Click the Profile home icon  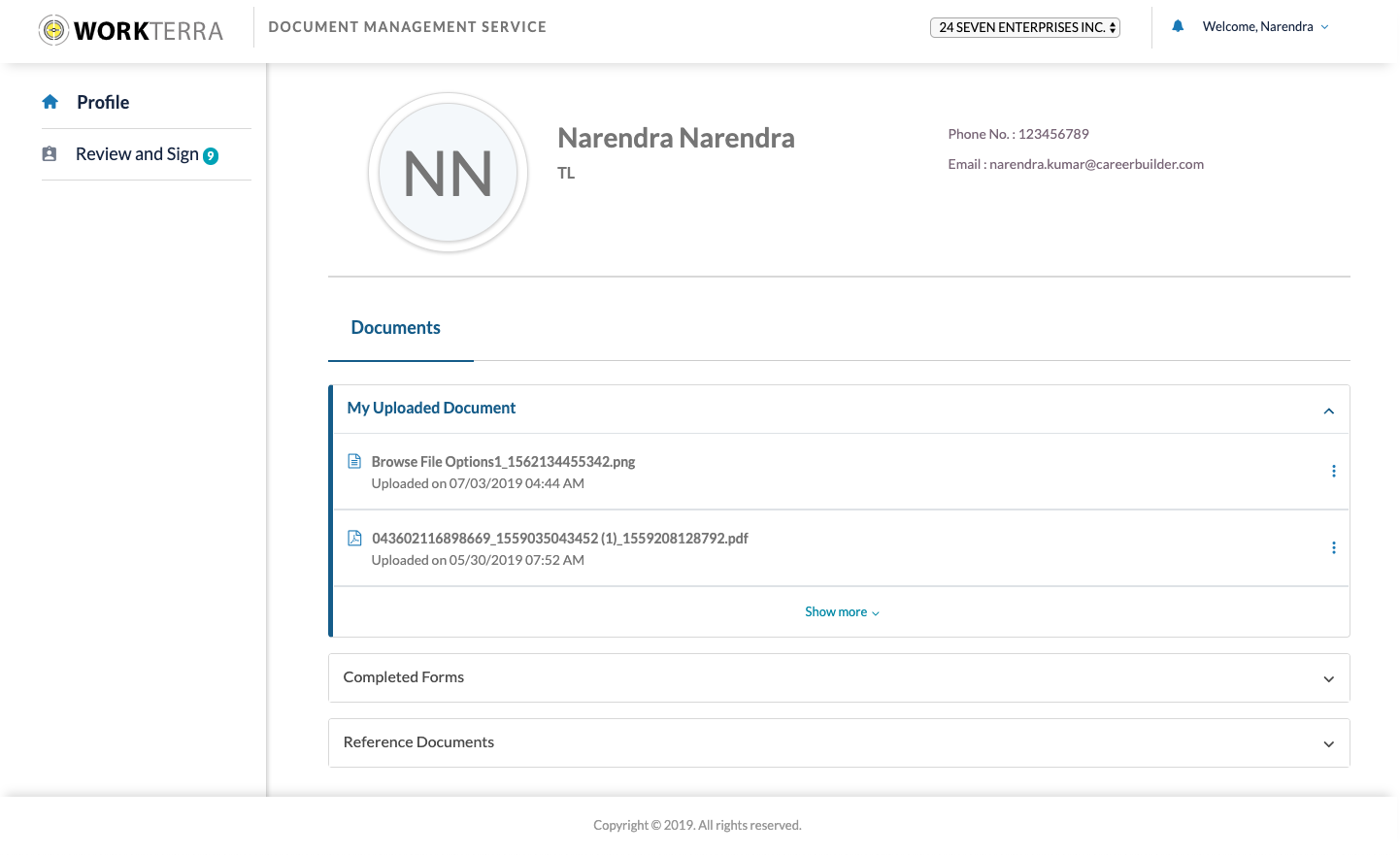point(50,102)
